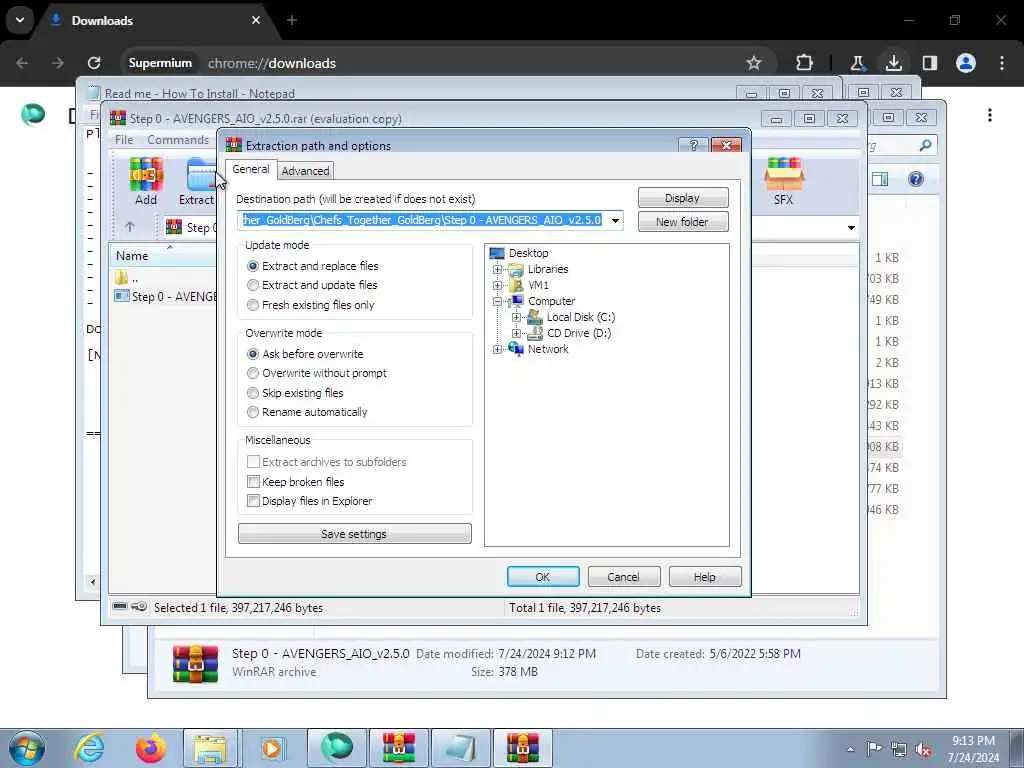Click the Windows Start orb

(x=27, y=748)
